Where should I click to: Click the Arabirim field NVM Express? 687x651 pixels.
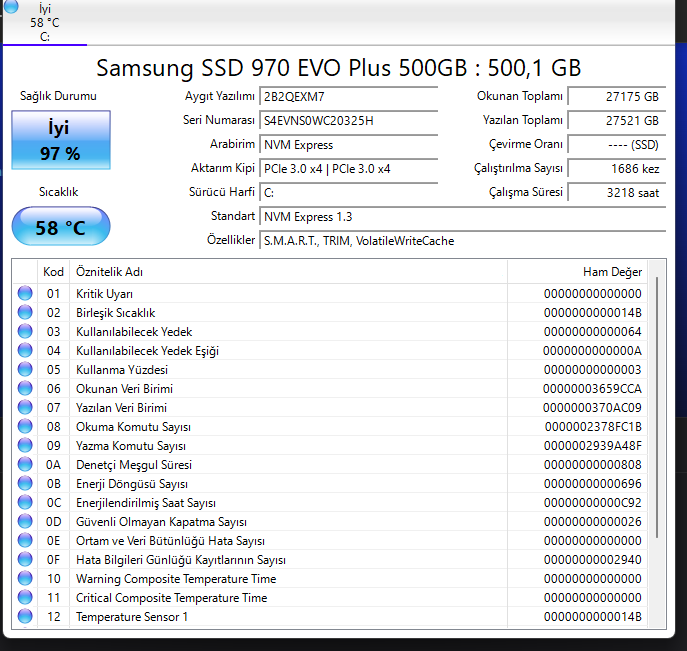click(349, 145)
